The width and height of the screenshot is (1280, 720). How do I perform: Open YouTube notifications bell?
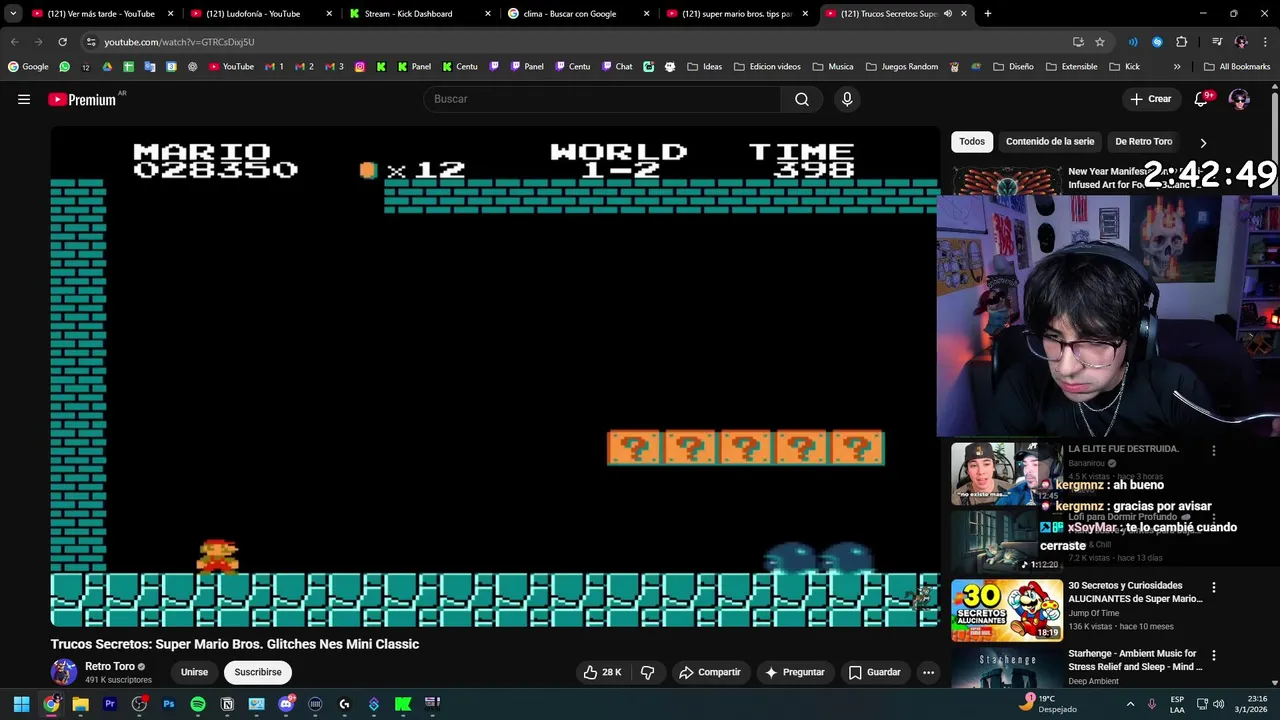1201,99
